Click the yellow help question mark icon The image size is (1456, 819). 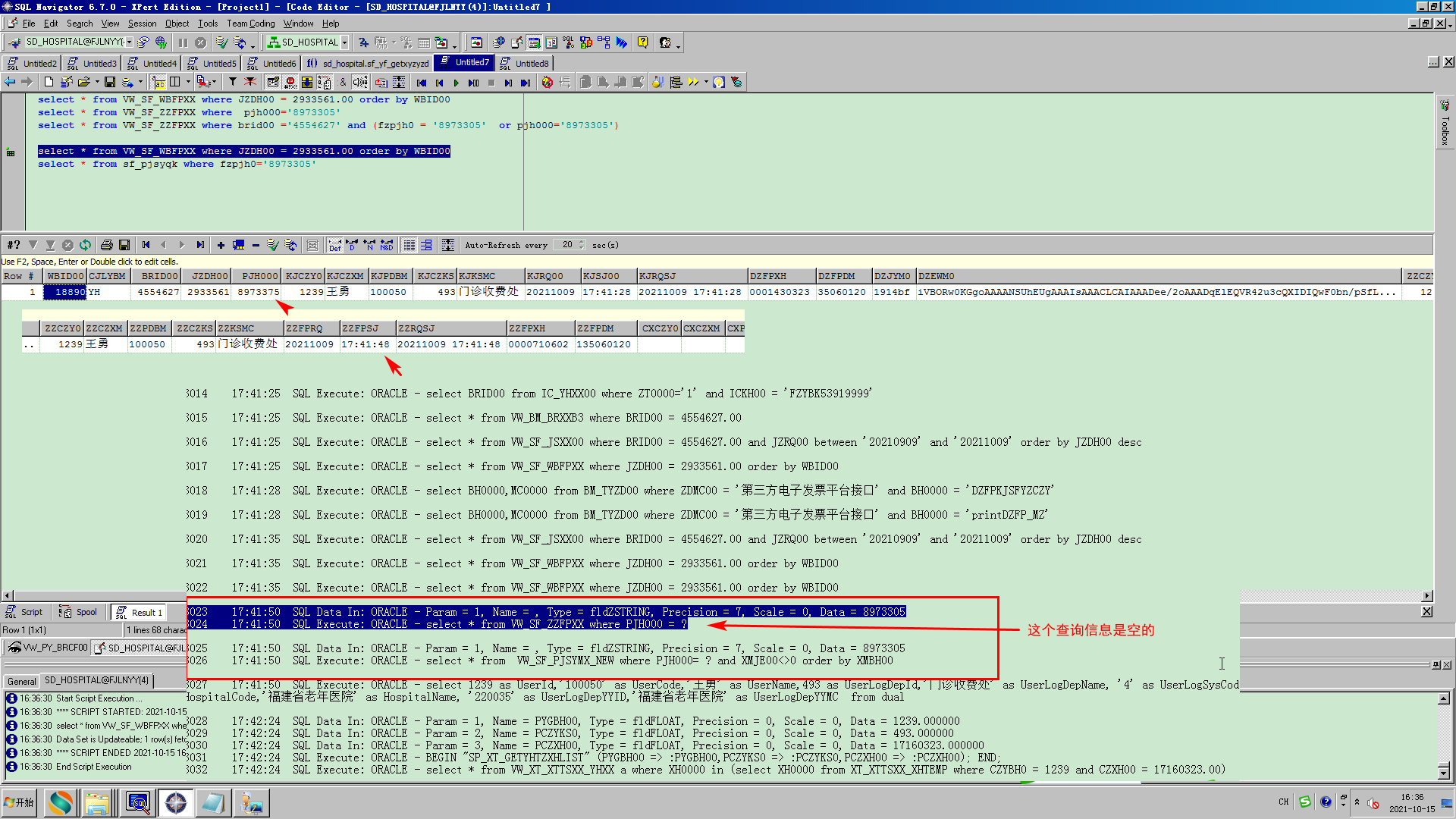[642, 42]
